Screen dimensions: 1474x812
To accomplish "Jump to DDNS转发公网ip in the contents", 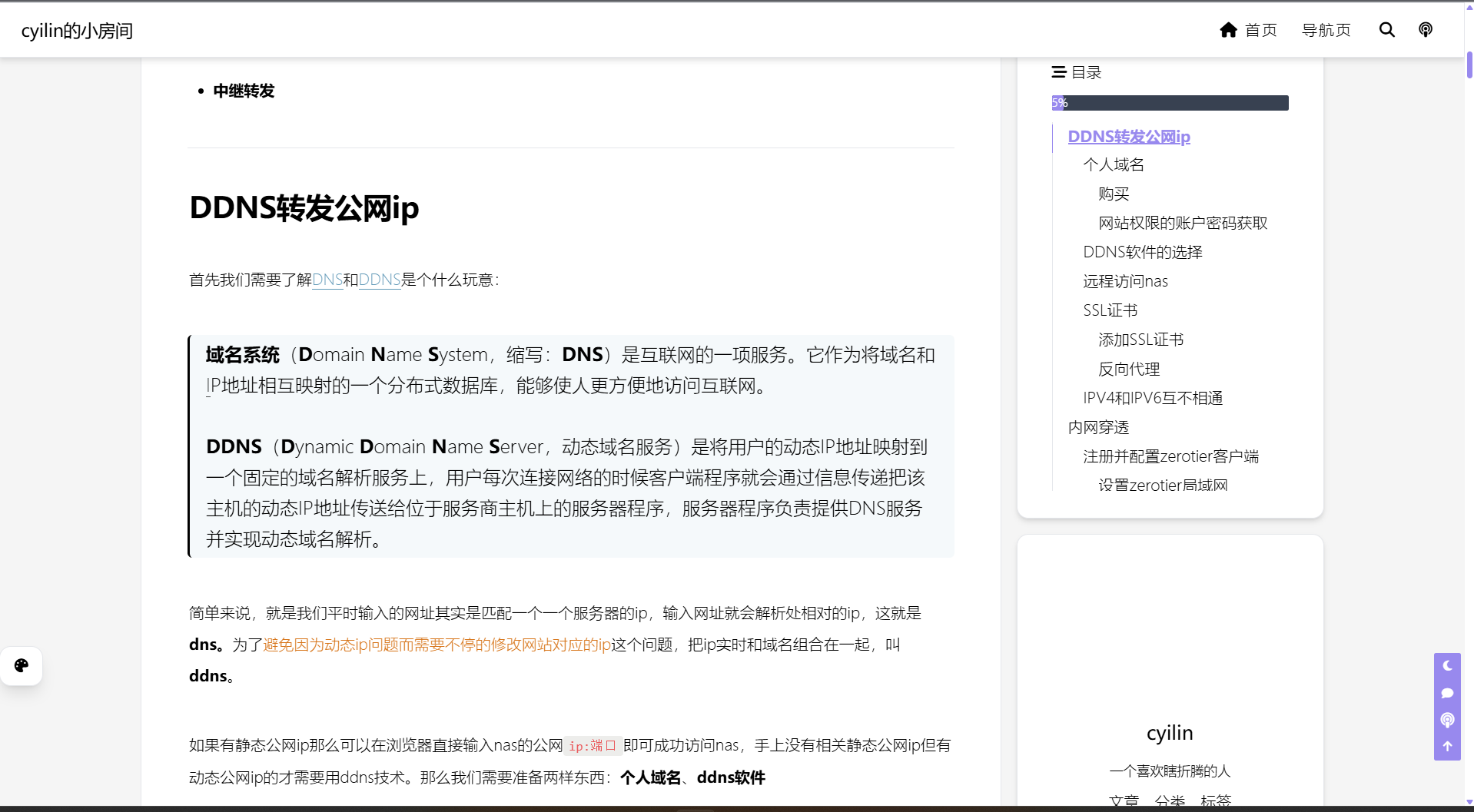I will coord(1128,137).
